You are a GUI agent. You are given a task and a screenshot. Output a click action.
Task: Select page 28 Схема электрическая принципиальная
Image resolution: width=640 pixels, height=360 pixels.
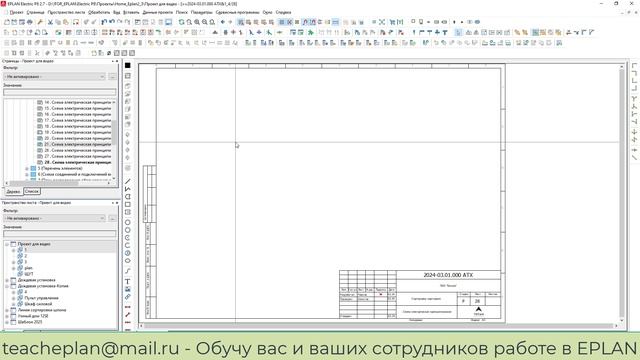tap(78, 162)
